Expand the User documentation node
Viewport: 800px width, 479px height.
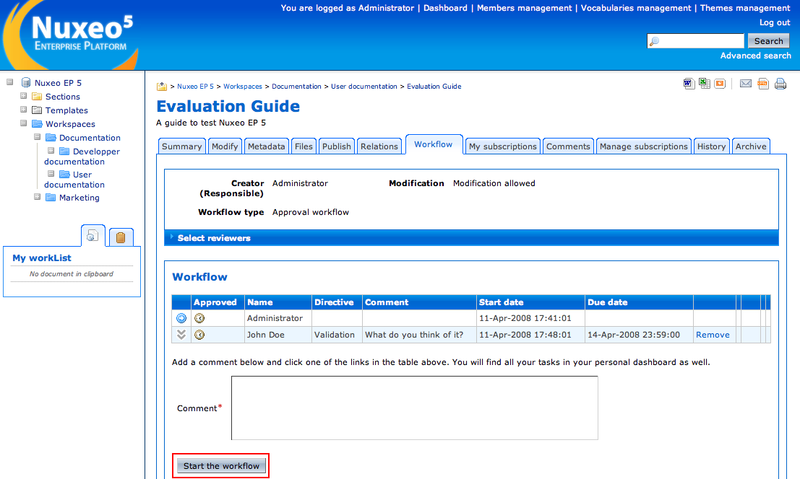coord(51,173)
